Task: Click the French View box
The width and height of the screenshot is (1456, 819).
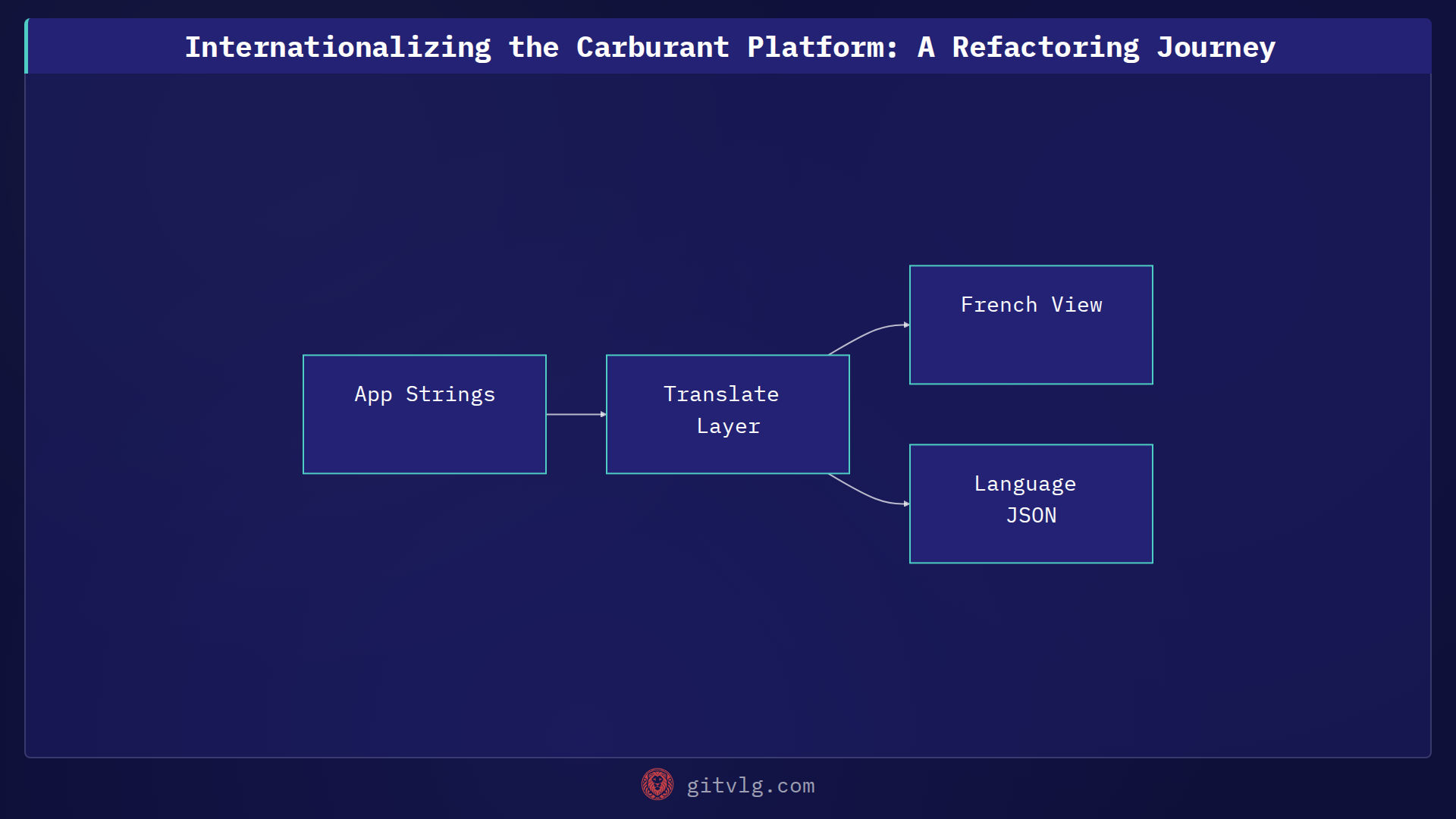Action: pyautogui.click(x=1031, y=325)
